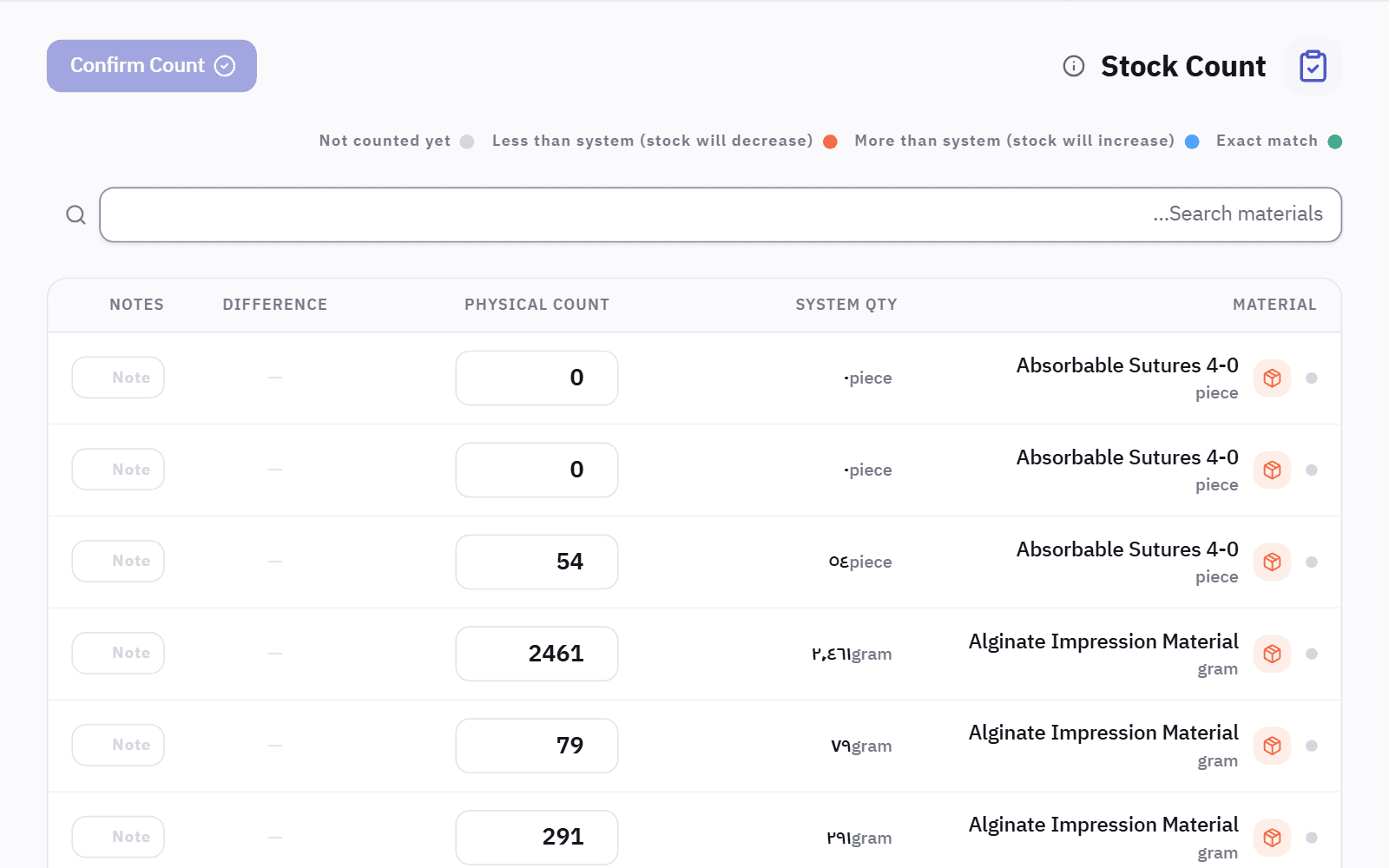
Task: Click package icon in the 54 piece row
Action: (x=1272, y=562)
